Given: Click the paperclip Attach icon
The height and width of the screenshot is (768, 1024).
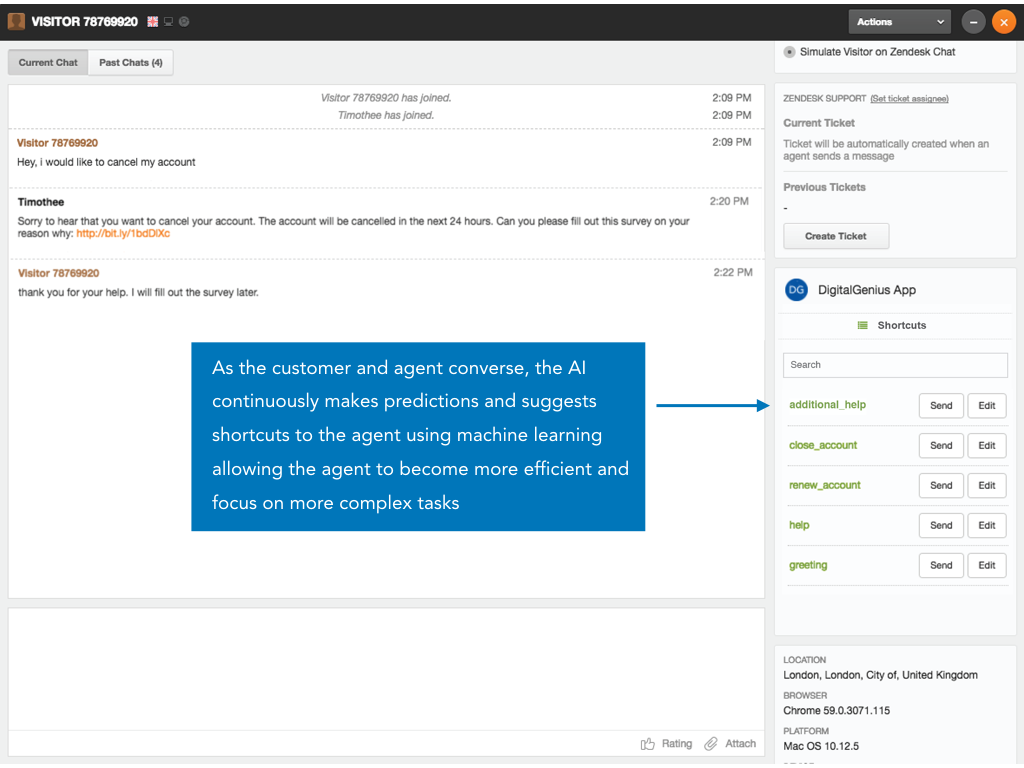Looking at the screenshot, I should click(x=711, y=743).
